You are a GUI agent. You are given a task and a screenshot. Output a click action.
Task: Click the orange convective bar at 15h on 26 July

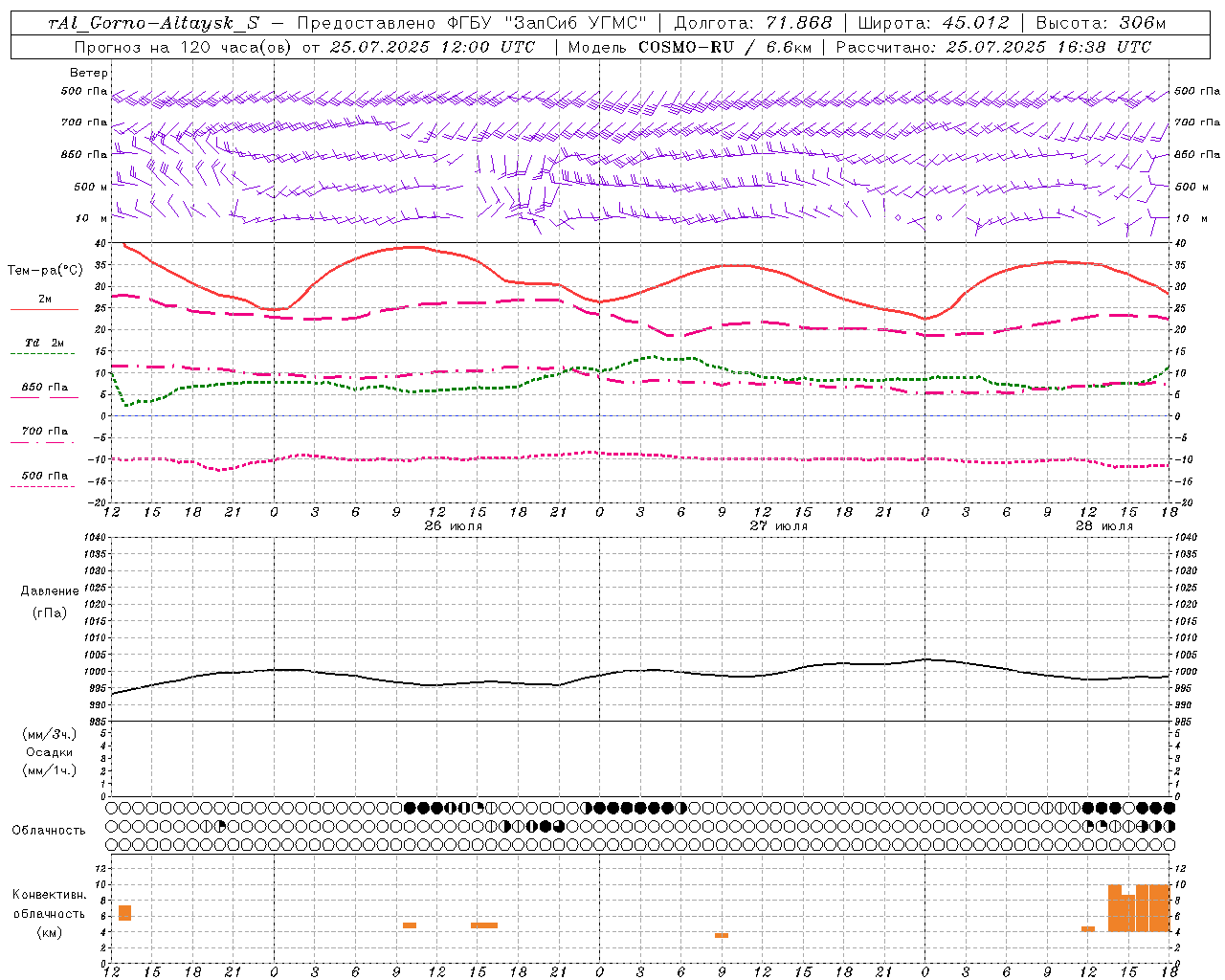[484, 925]
